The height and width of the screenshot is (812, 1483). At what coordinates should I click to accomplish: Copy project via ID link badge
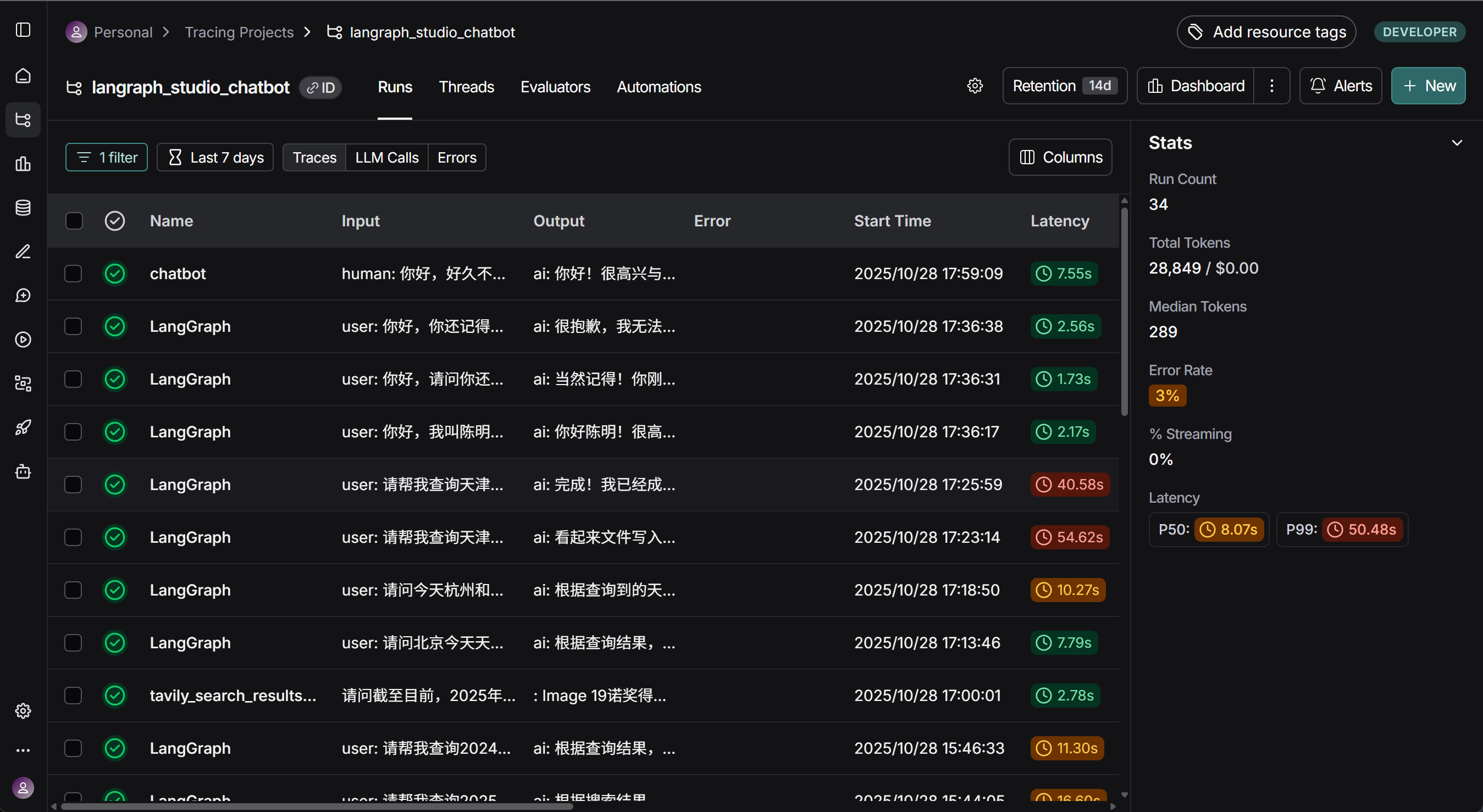pos(320,87)
